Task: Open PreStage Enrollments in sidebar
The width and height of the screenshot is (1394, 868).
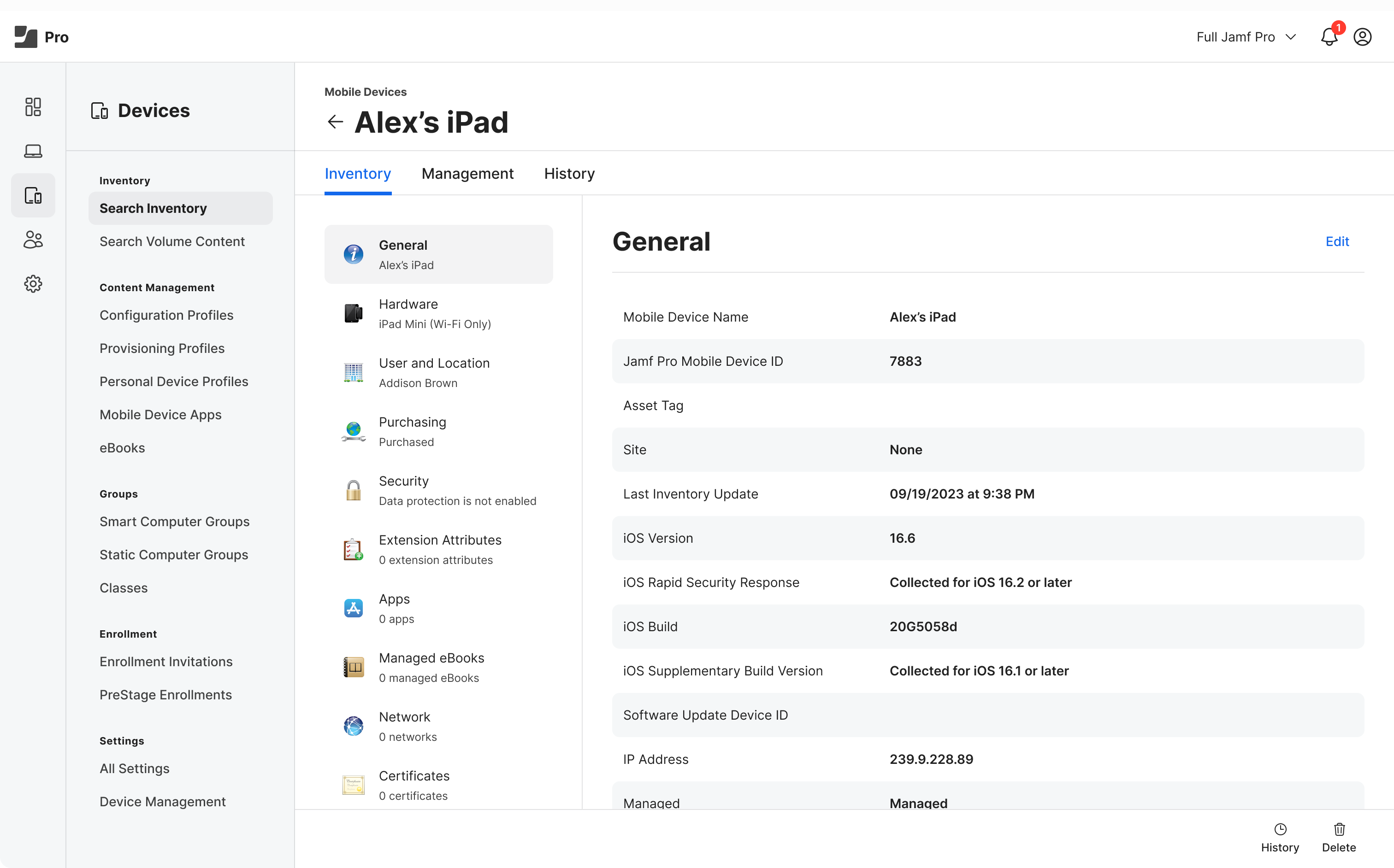Action: tap(165, 695)
